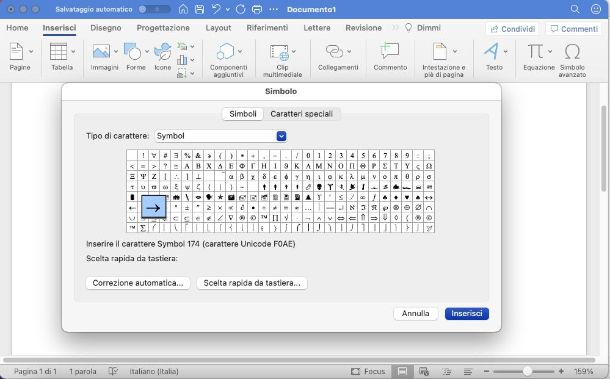Viewport: 610px width, 379px height.
Task: Switch to Caratteri speciali tab in dialog
Action: click(301, 114)
